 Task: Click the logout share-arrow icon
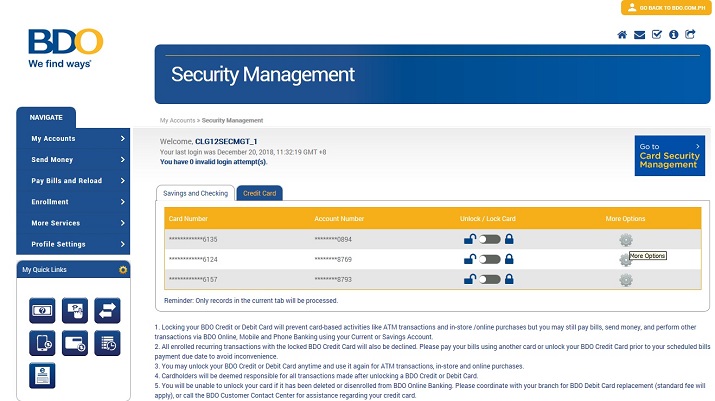coord(690,34)
